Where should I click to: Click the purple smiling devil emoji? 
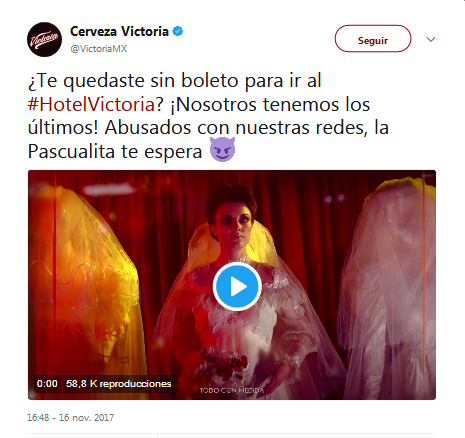[222, 149]
